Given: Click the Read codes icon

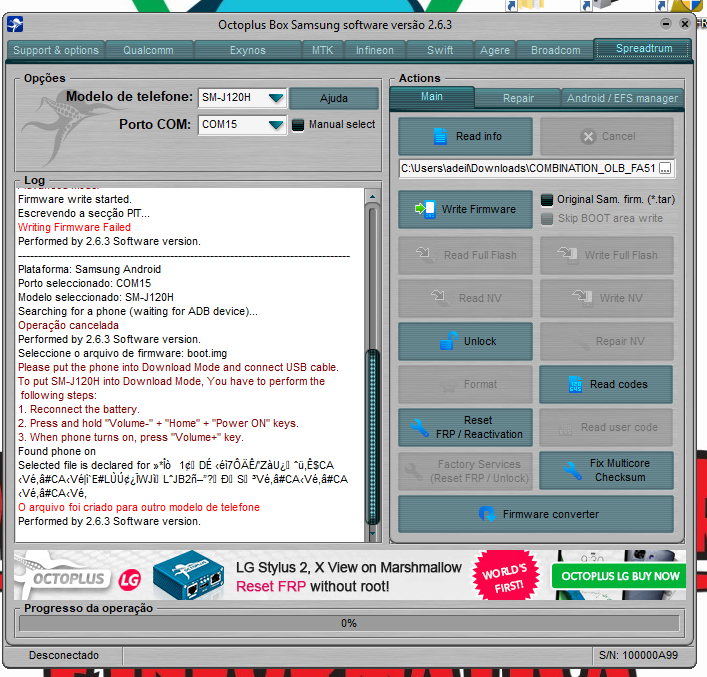Looking at the screenshot, I should 575,384.
